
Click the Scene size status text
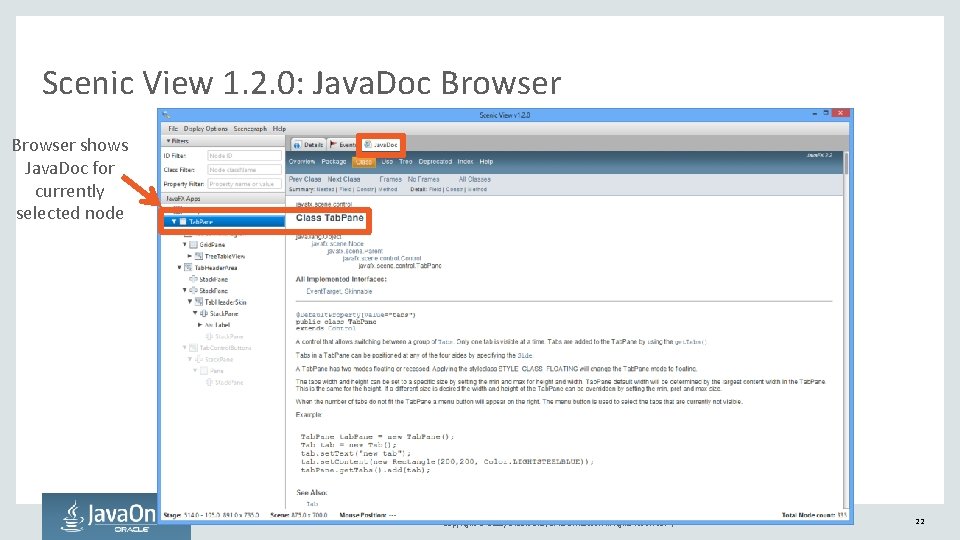coord(299,516)
